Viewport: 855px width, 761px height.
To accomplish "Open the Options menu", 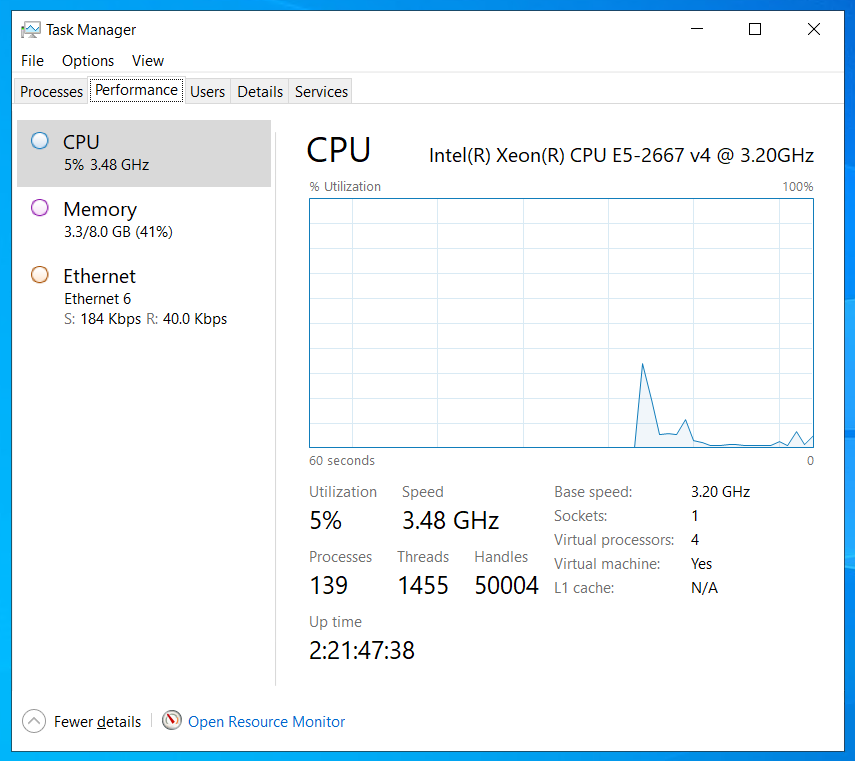I will click(88, 61).
